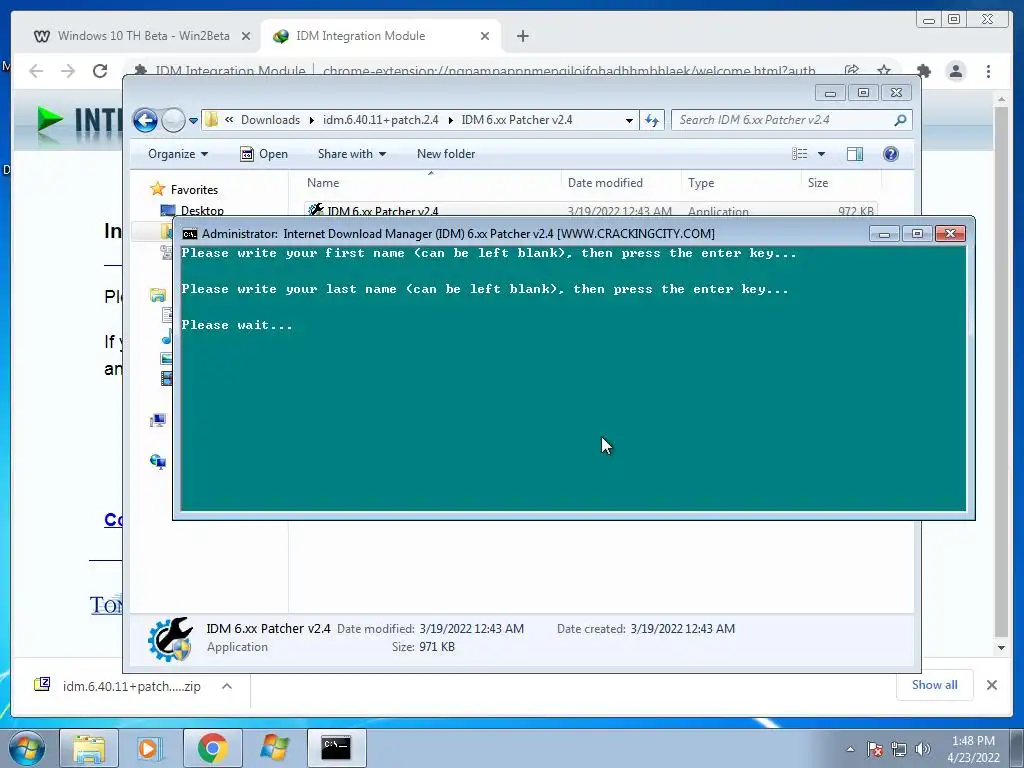Open Action Center flag tray icon
1024x768 pixels.
tap(875, 749)
